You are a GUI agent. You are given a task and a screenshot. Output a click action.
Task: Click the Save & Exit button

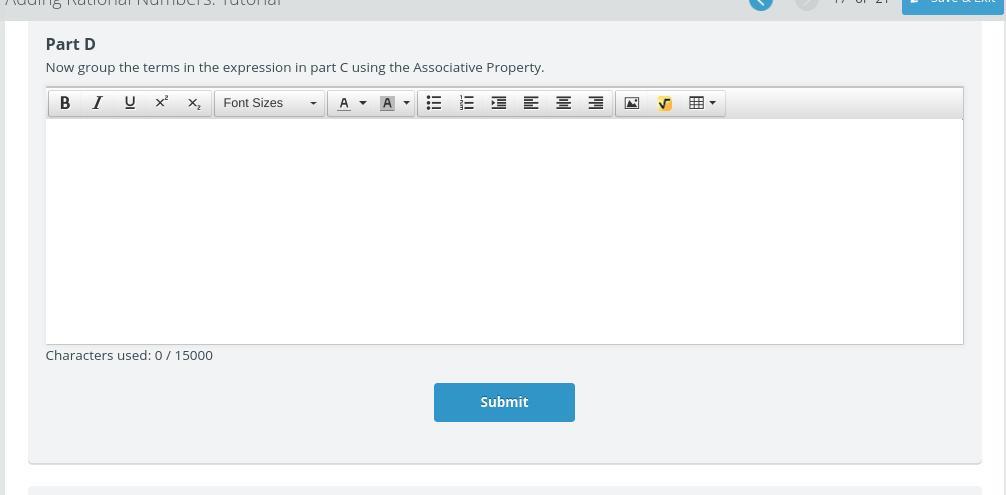(x=952, y=5)
